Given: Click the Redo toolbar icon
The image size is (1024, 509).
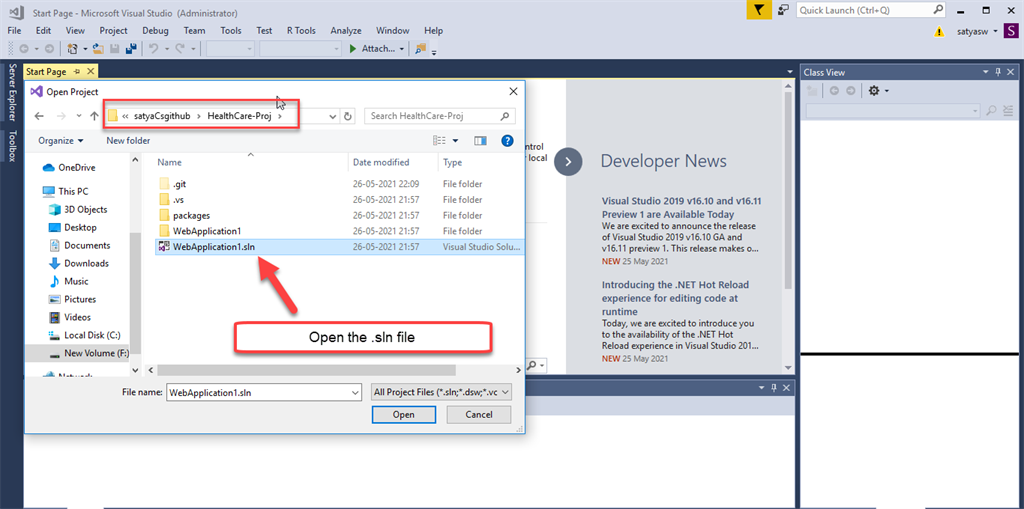Looking at the screenshot, I should (x=180, y=48).
